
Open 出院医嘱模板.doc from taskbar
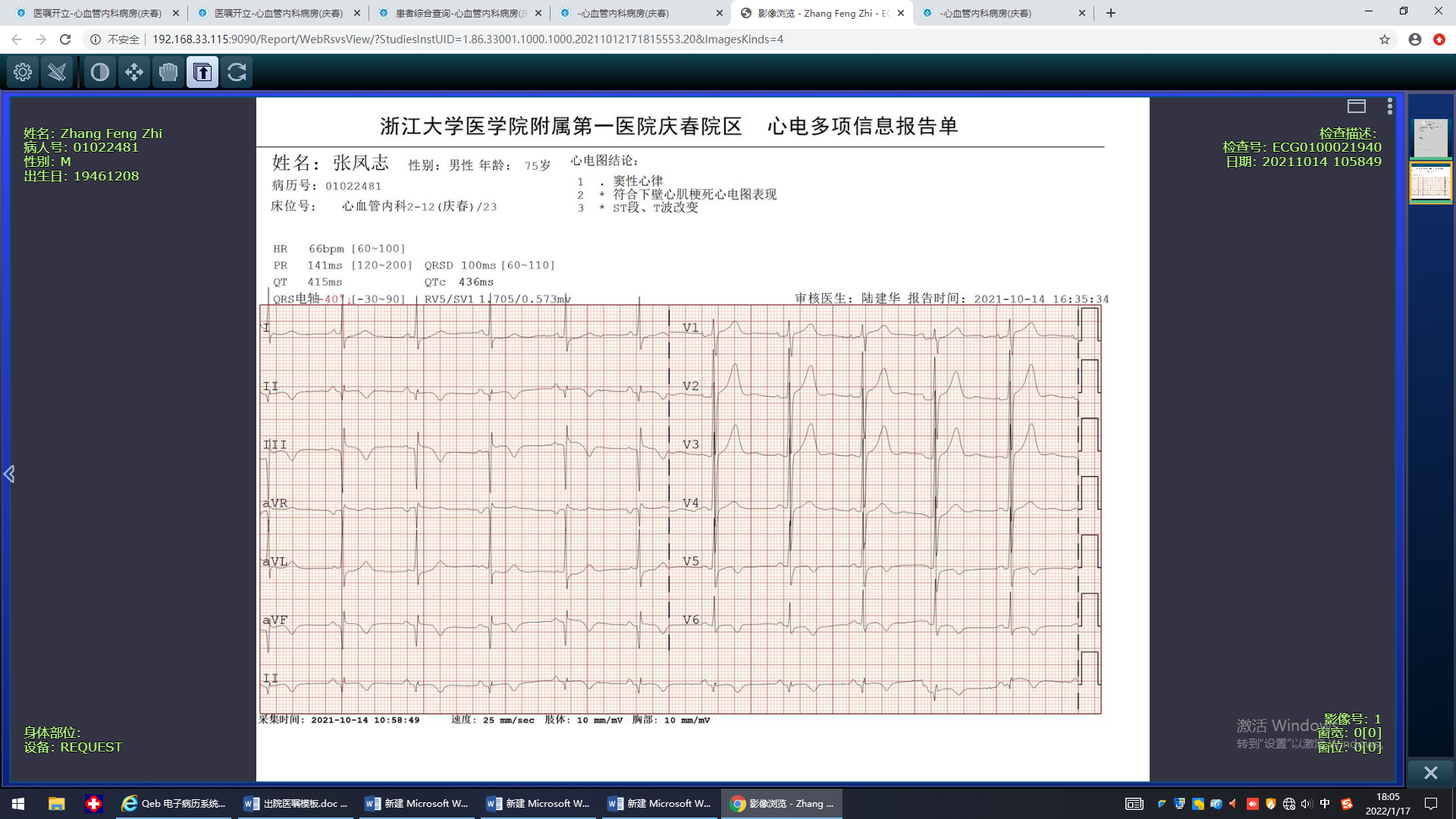coord(296,804)
